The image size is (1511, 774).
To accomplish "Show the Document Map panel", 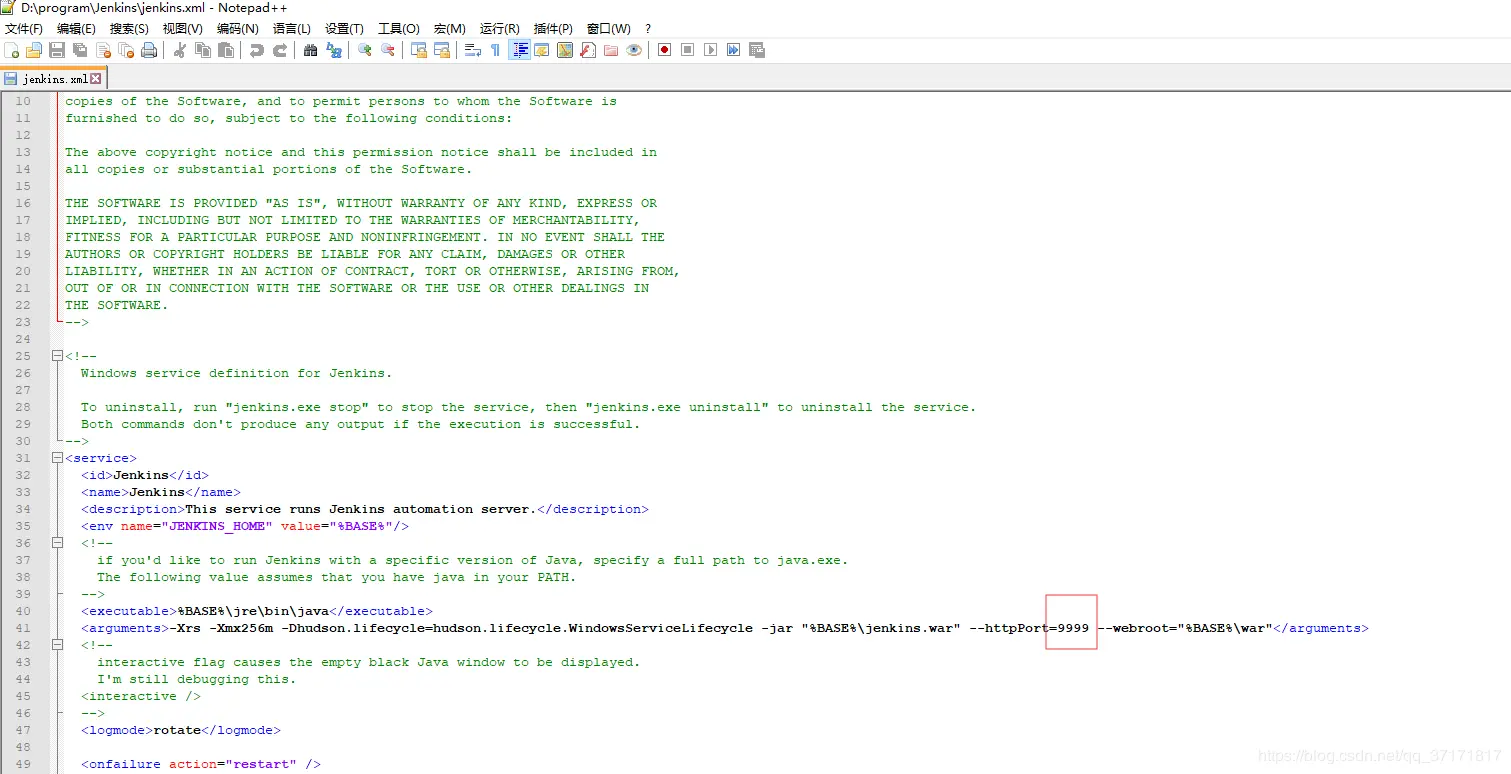I will point(565,50).
